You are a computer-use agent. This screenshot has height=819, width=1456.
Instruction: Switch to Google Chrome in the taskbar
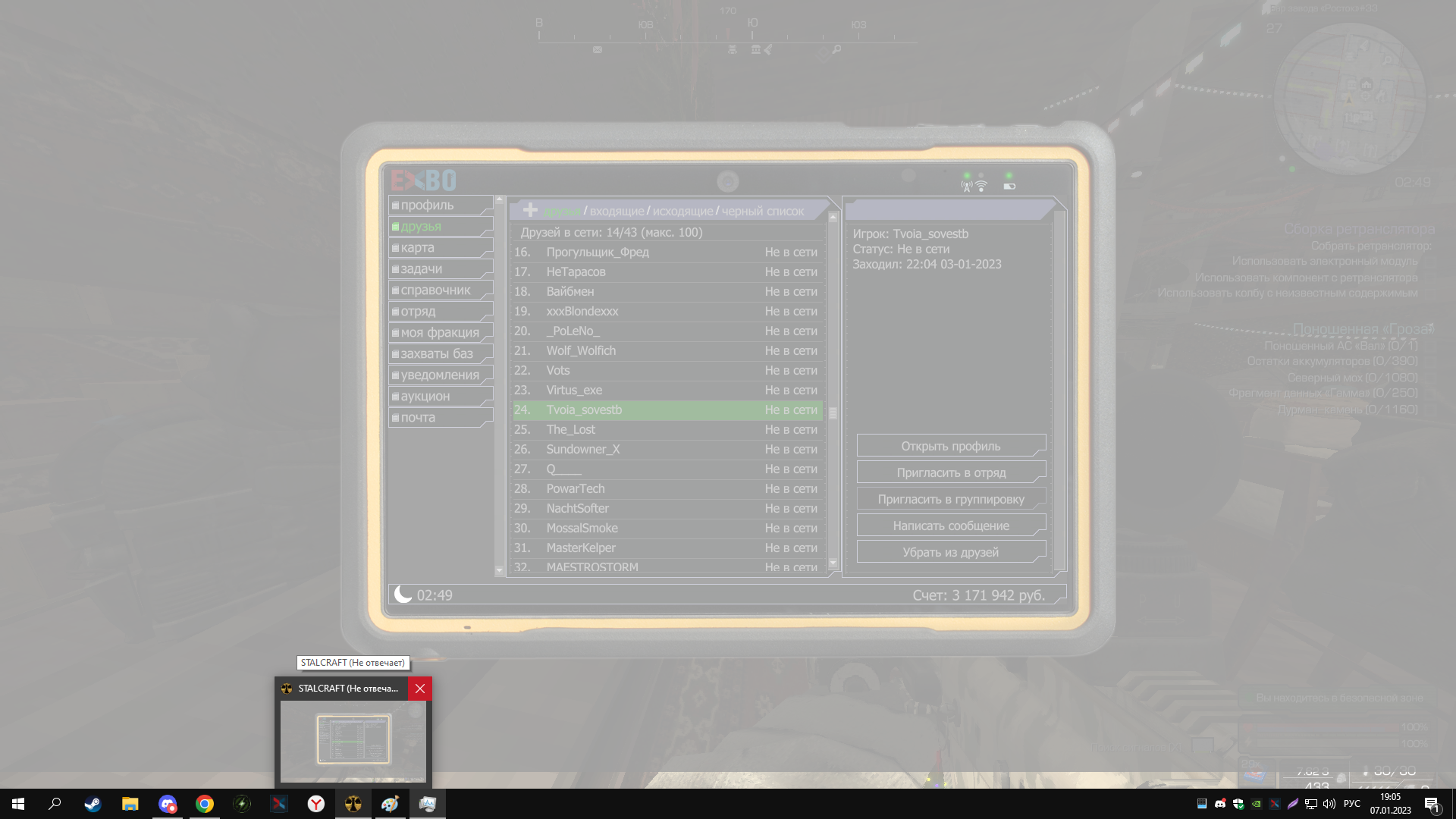point(204,804)
